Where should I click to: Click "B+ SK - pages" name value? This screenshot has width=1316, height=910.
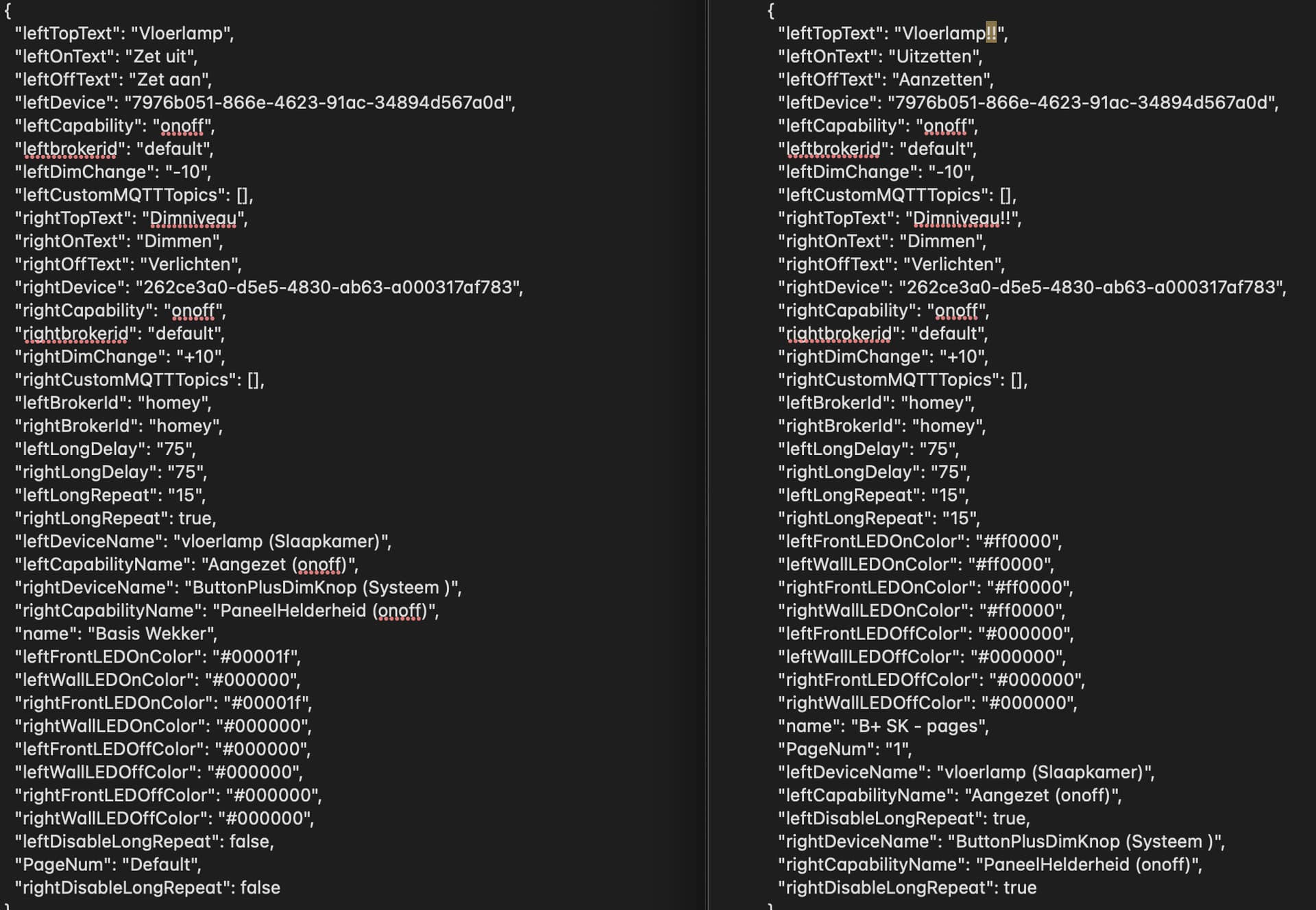[x=918, y=726]
